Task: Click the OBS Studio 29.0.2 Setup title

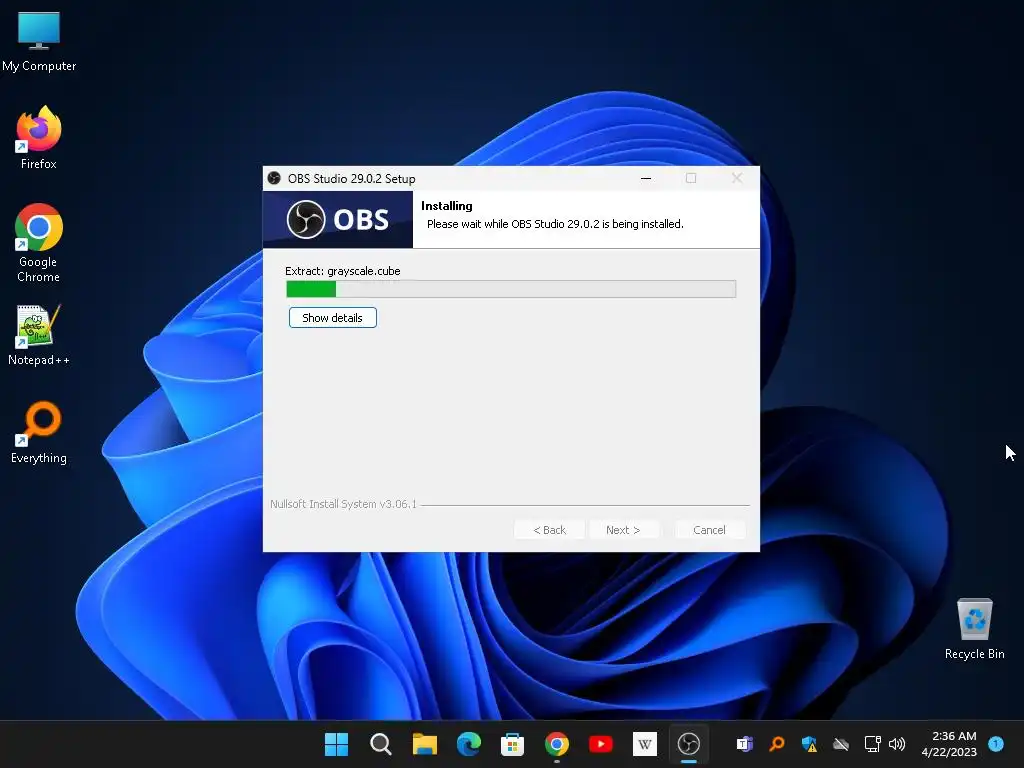Action: pyautogui.click(x=351, y=178)
